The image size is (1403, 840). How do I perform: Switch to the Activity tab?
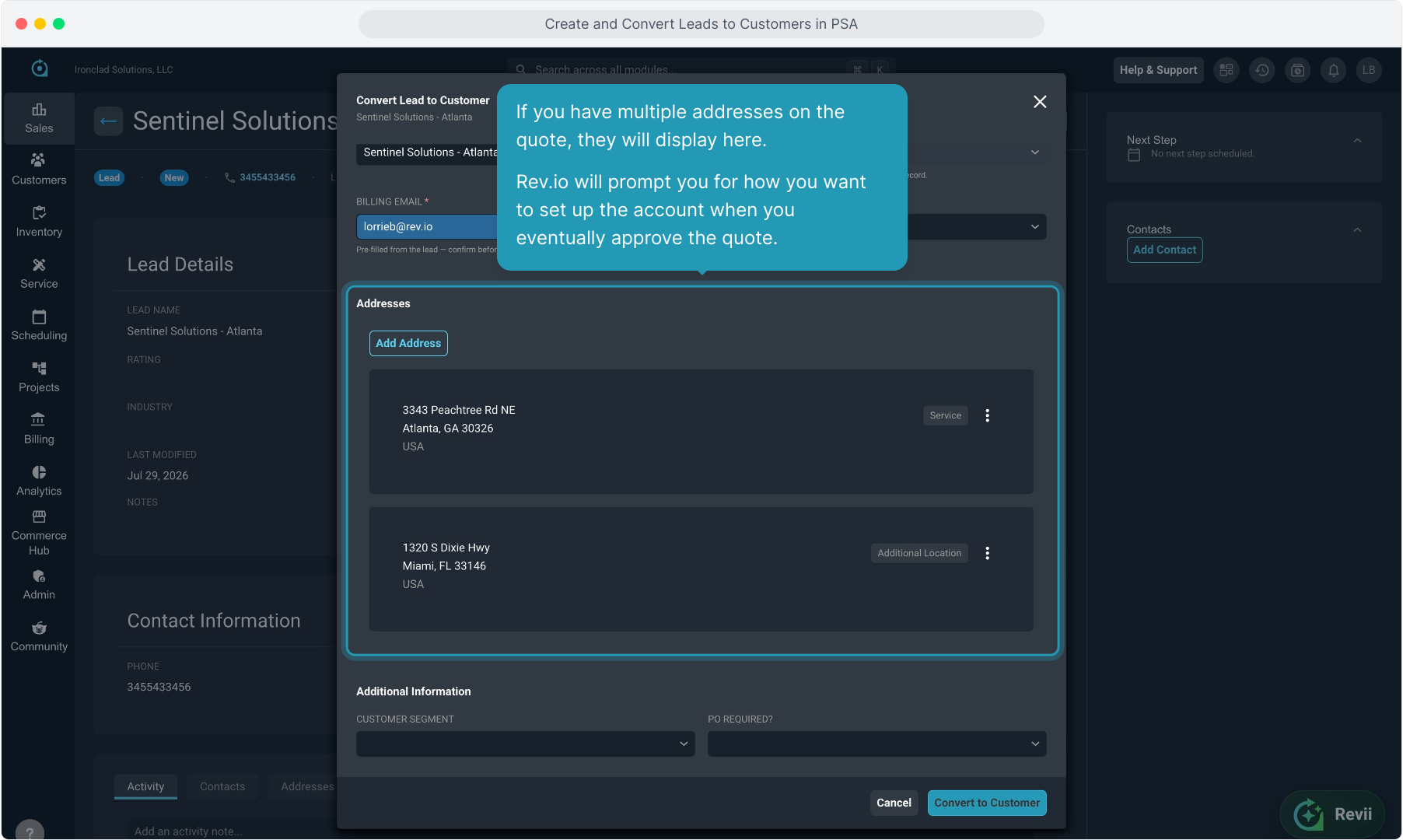145,786
